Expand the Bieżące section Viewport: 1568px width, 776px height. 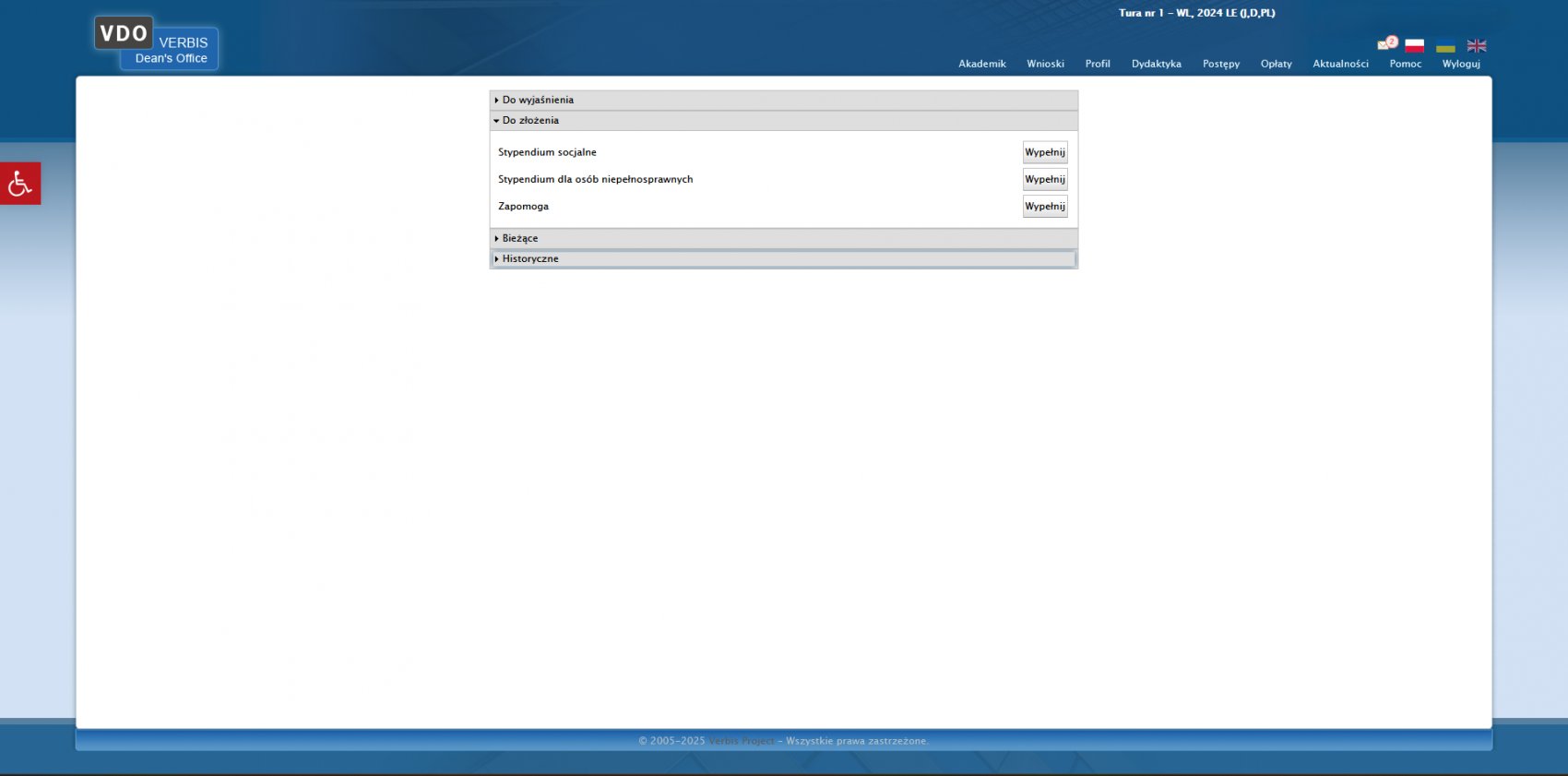coord(519,238)
